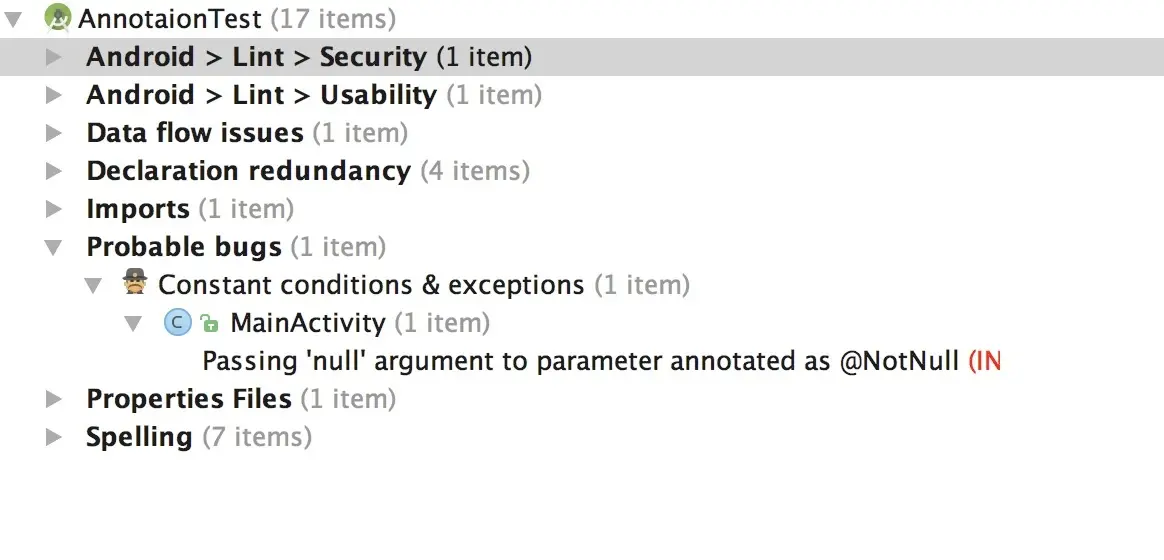Screen dimensions: 1164x560
Task: Collapse the Probable bugs arrow
Action: coord(54,247)
